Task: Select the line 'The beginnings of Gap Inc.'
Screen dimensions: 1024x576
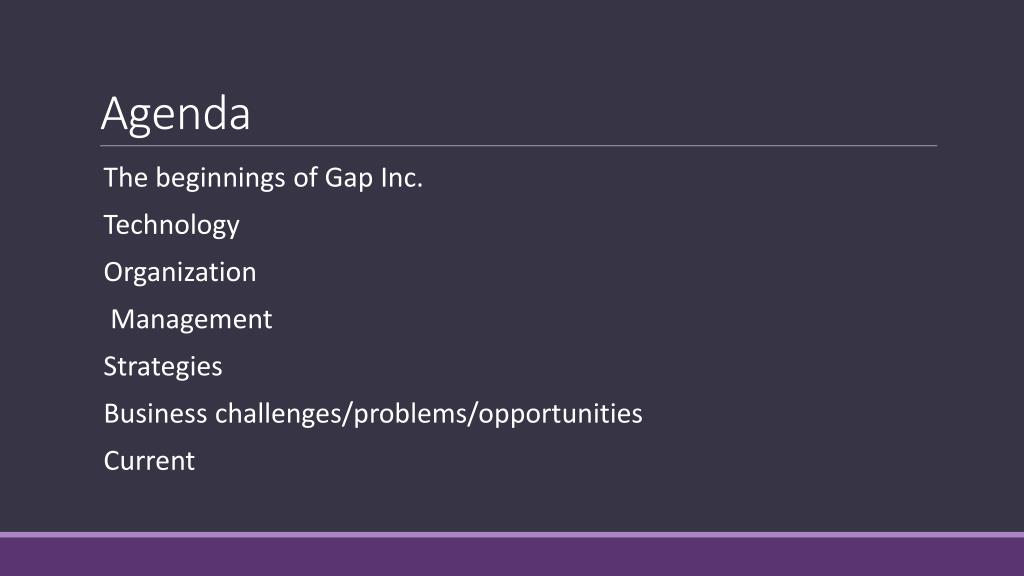Action: (x=263, y=178)
